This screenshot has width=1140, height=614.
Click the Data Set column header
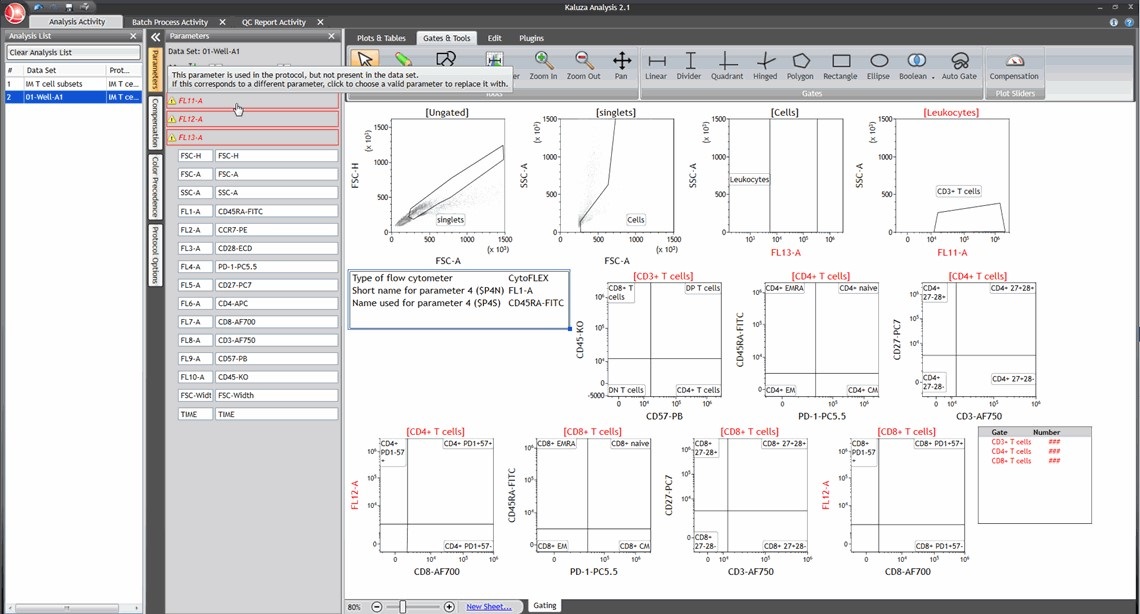click(64, 70)
